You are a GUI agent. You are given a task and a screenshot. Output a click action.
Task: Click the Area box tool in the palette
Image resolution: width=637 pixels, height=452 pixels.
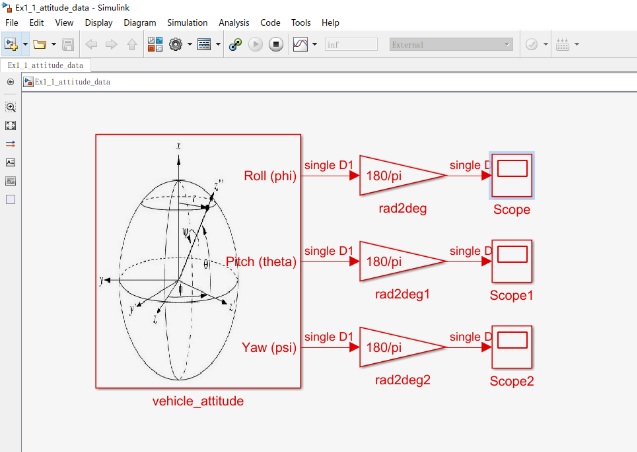(11, 199)
